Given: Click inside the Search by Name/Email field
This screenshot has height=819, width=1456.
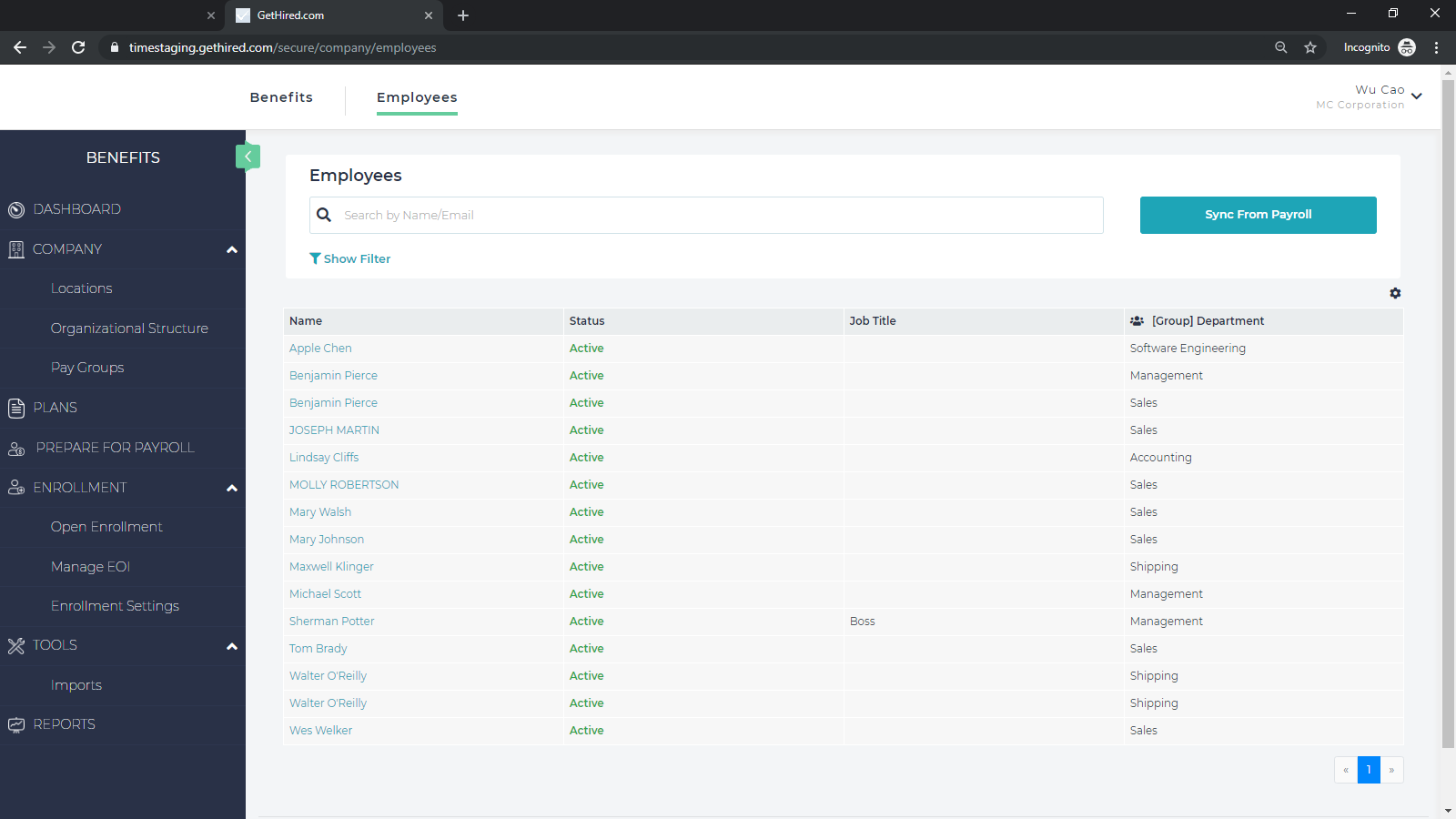Looking at the screenshot, I should (637, 215).
